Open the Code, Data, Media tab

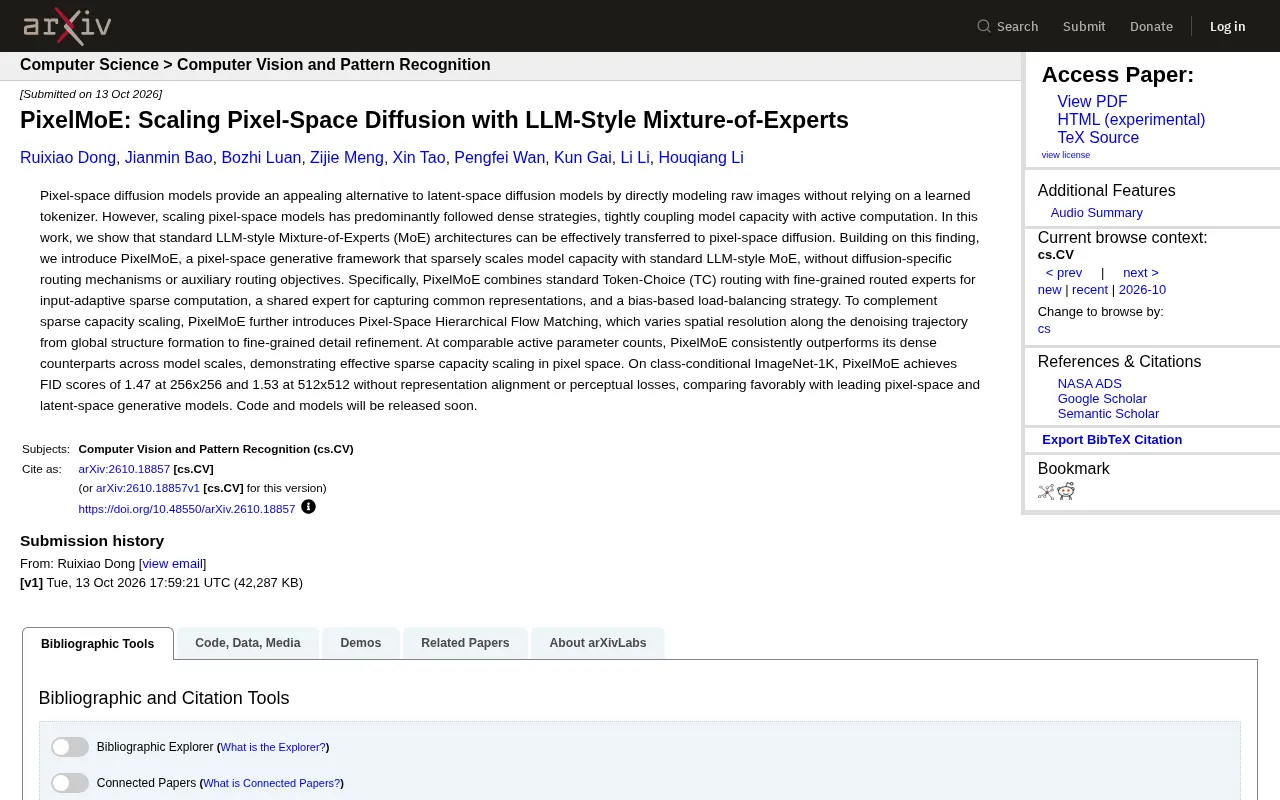click(248, 643)
